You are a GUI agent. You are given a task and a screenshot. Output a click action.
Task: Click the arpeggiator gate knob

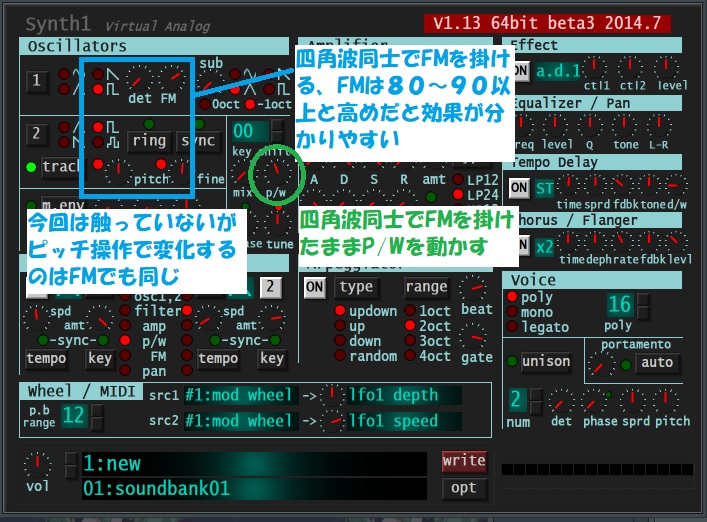(x=473, y=336)
